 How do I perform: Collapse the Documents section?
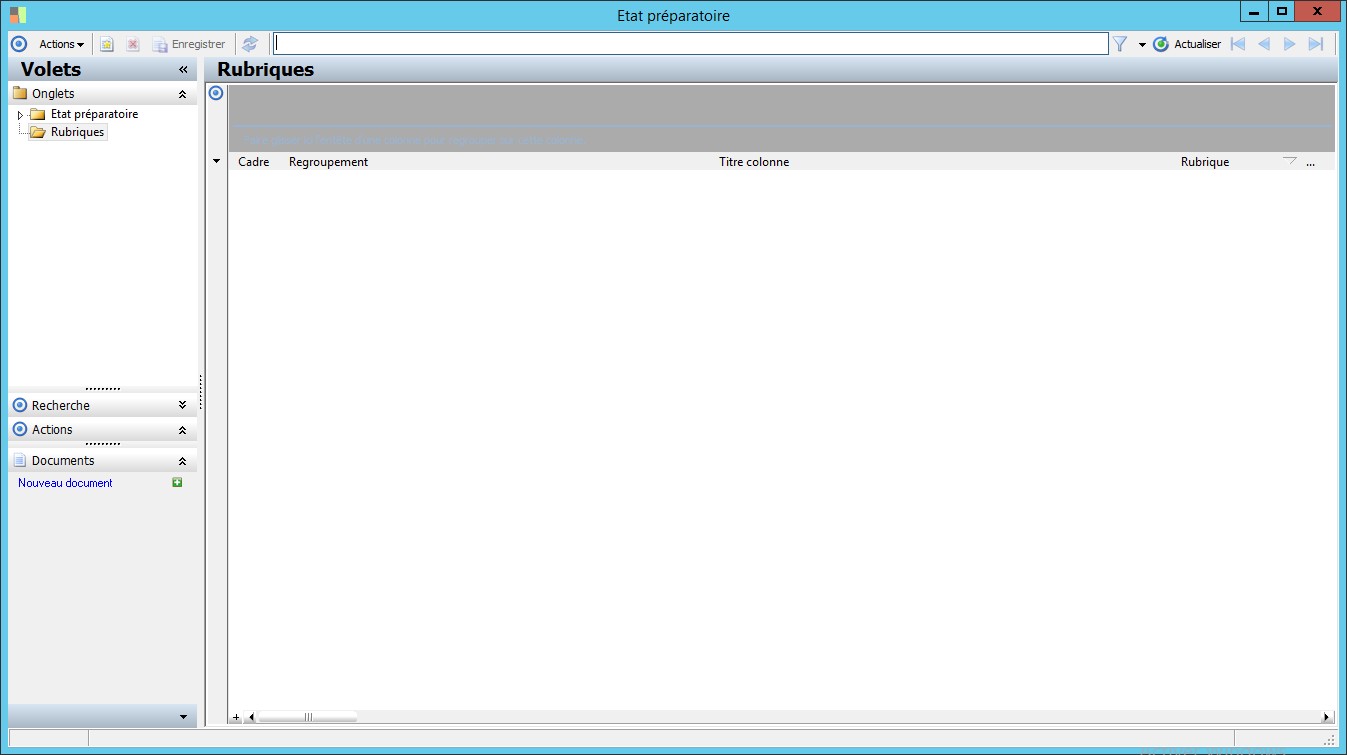(x=182, y=461)
